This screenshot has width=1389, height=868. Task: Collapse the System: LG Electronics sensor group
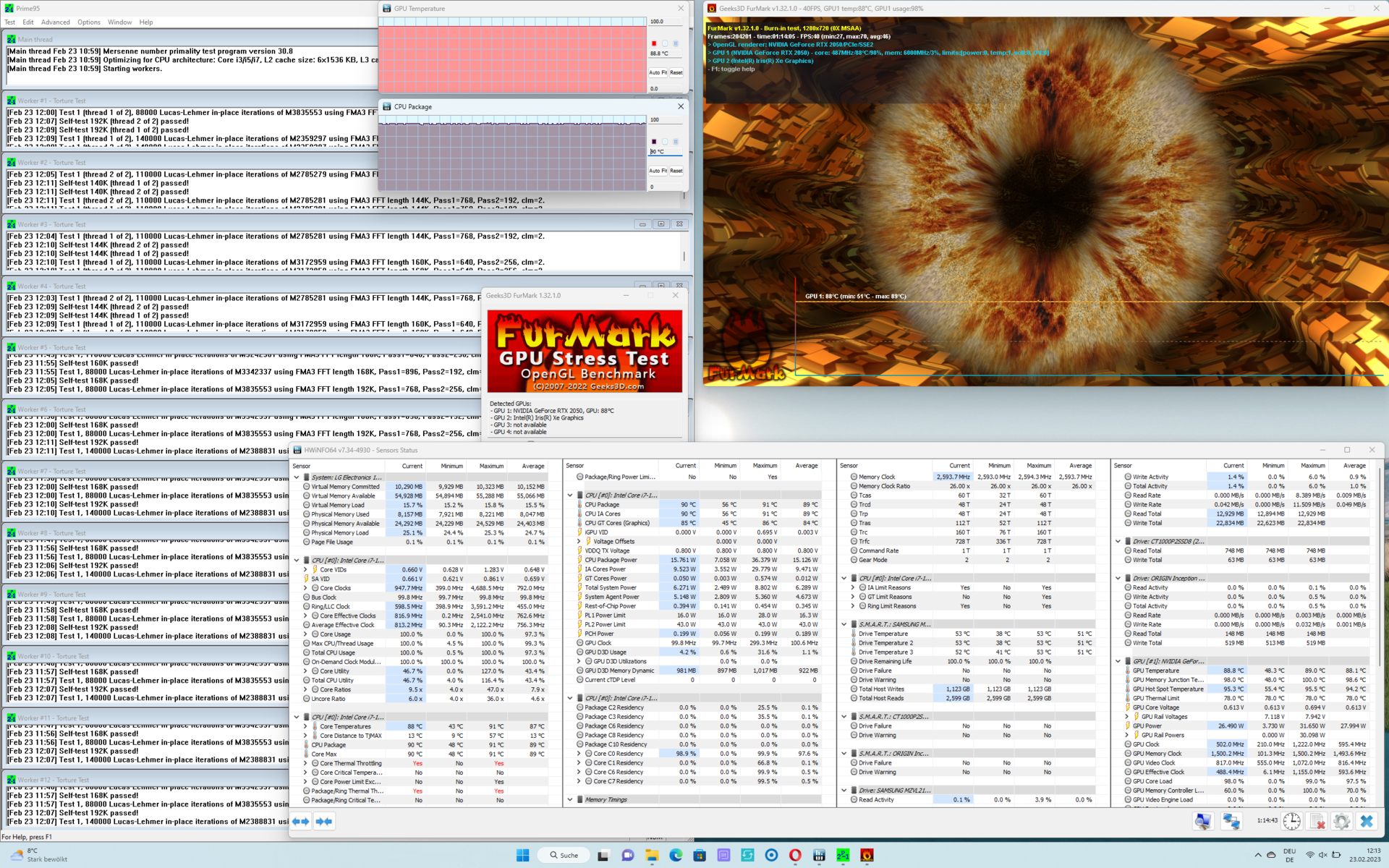pos(297,477)
